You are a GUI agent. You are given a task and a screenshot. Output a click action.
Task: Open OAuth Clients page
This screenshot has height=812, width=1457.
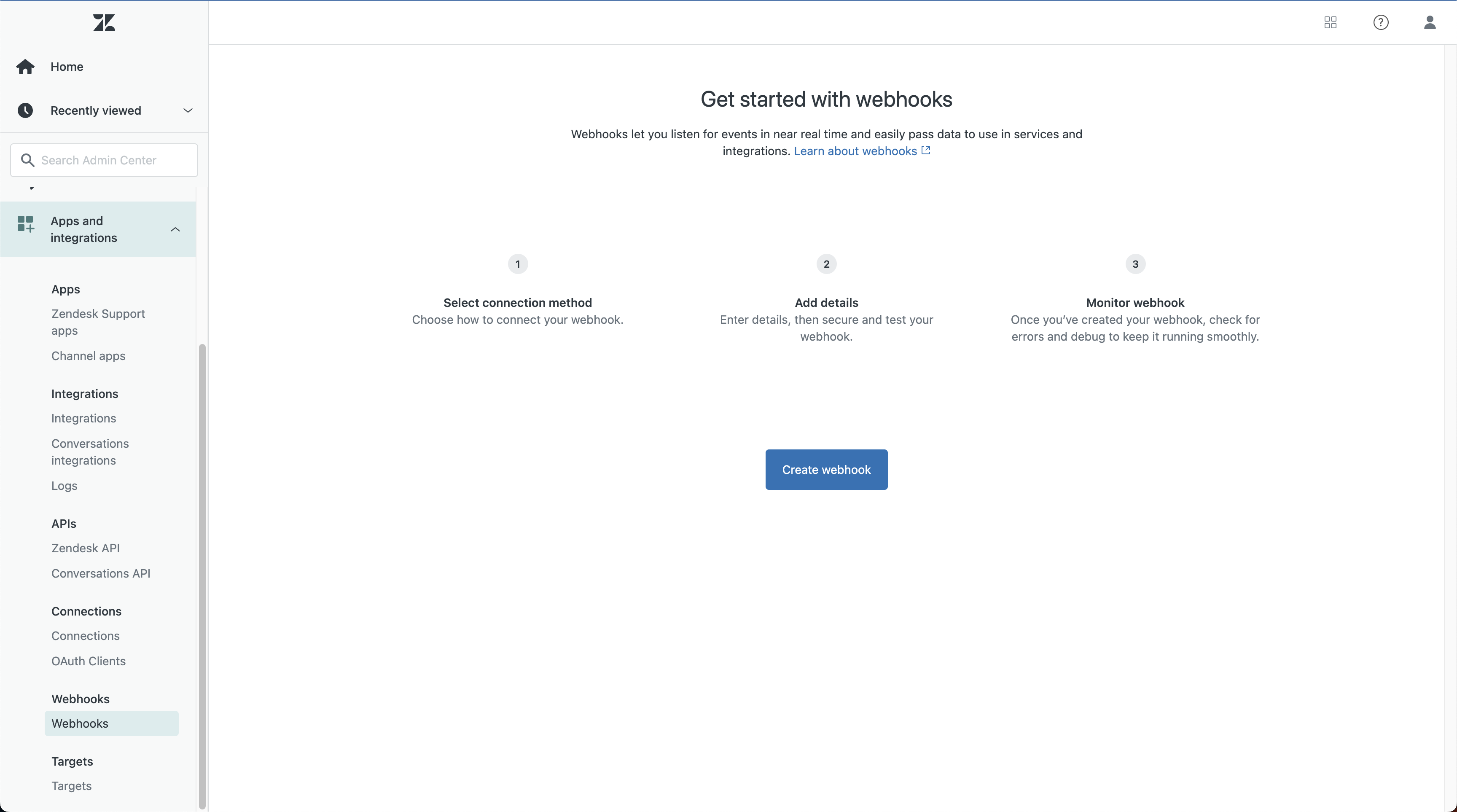pyautogui.click(x=88, y=661)
